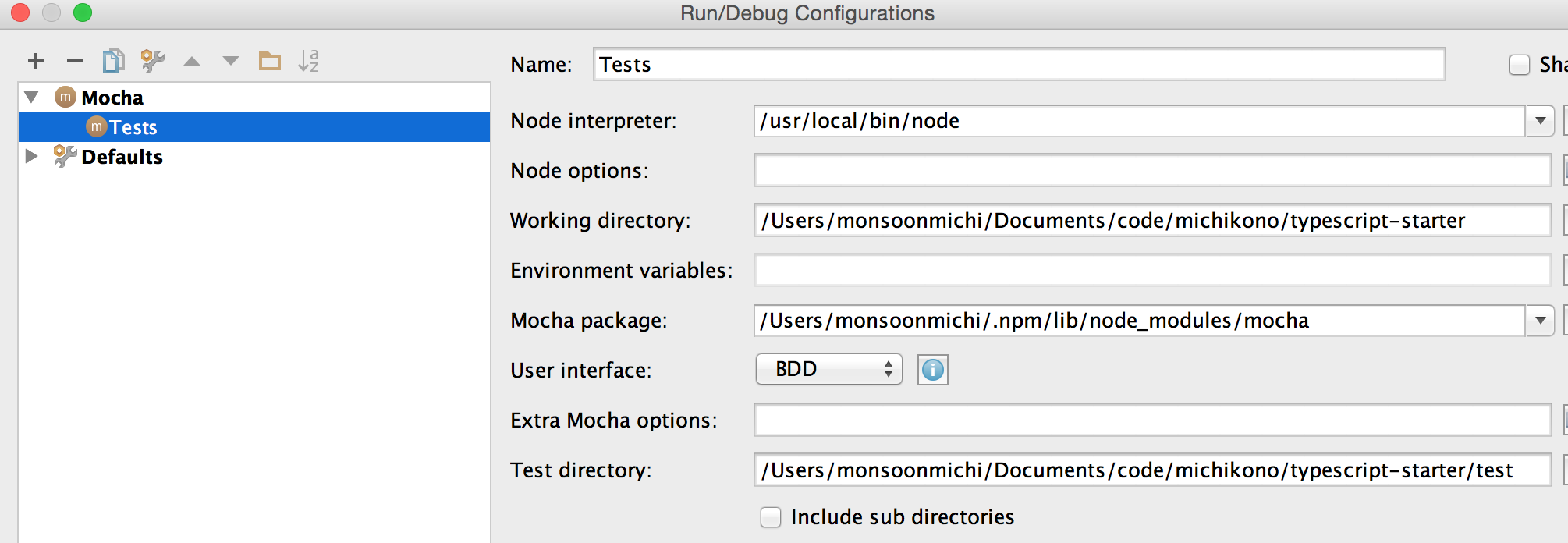Open the edit defaults wrench icon
This screenshot has height=543, width=1568.
tap(153, 61)
